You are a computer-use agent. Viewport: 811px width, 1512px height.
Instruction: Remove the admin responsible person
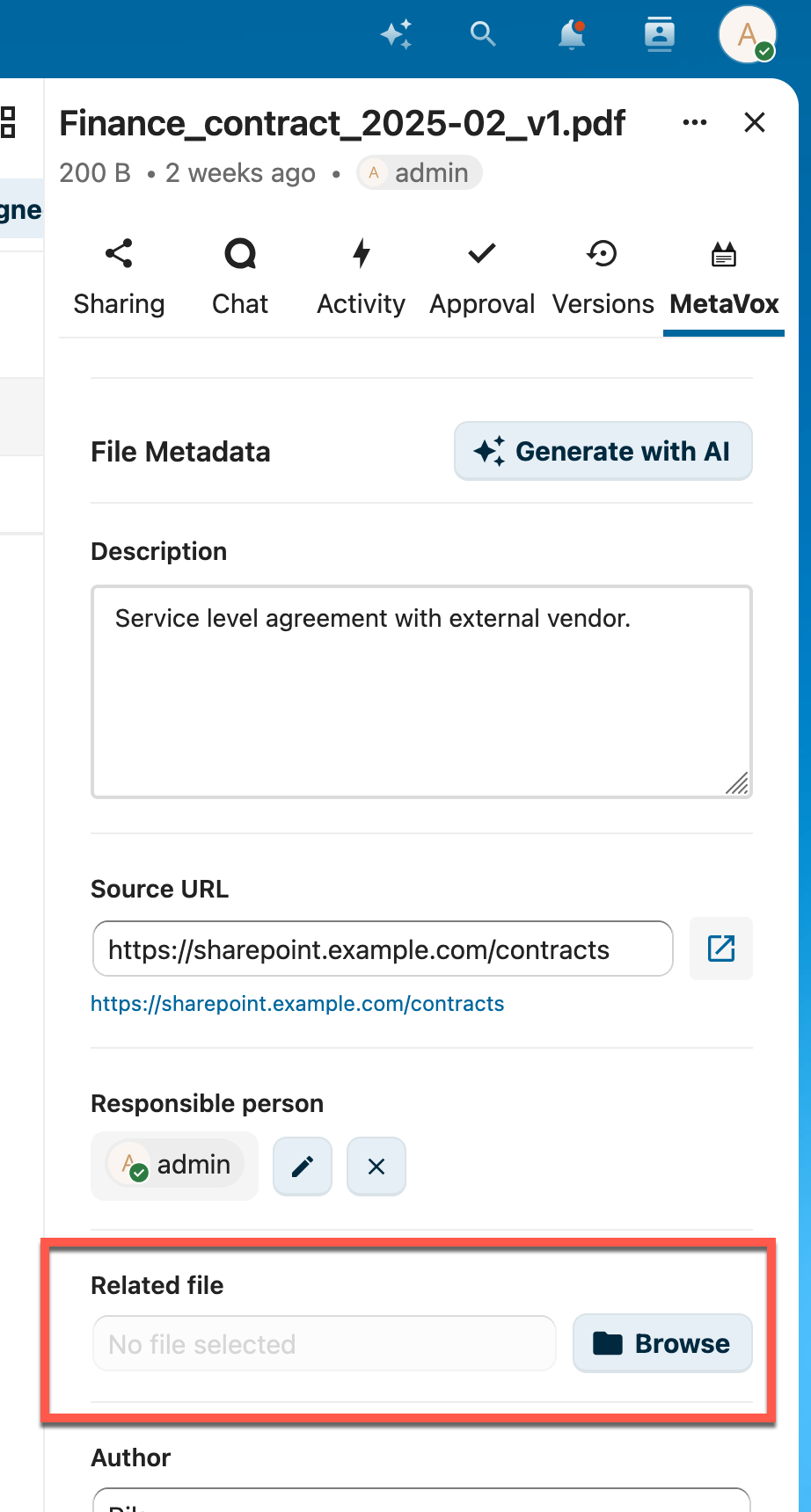376,1167
